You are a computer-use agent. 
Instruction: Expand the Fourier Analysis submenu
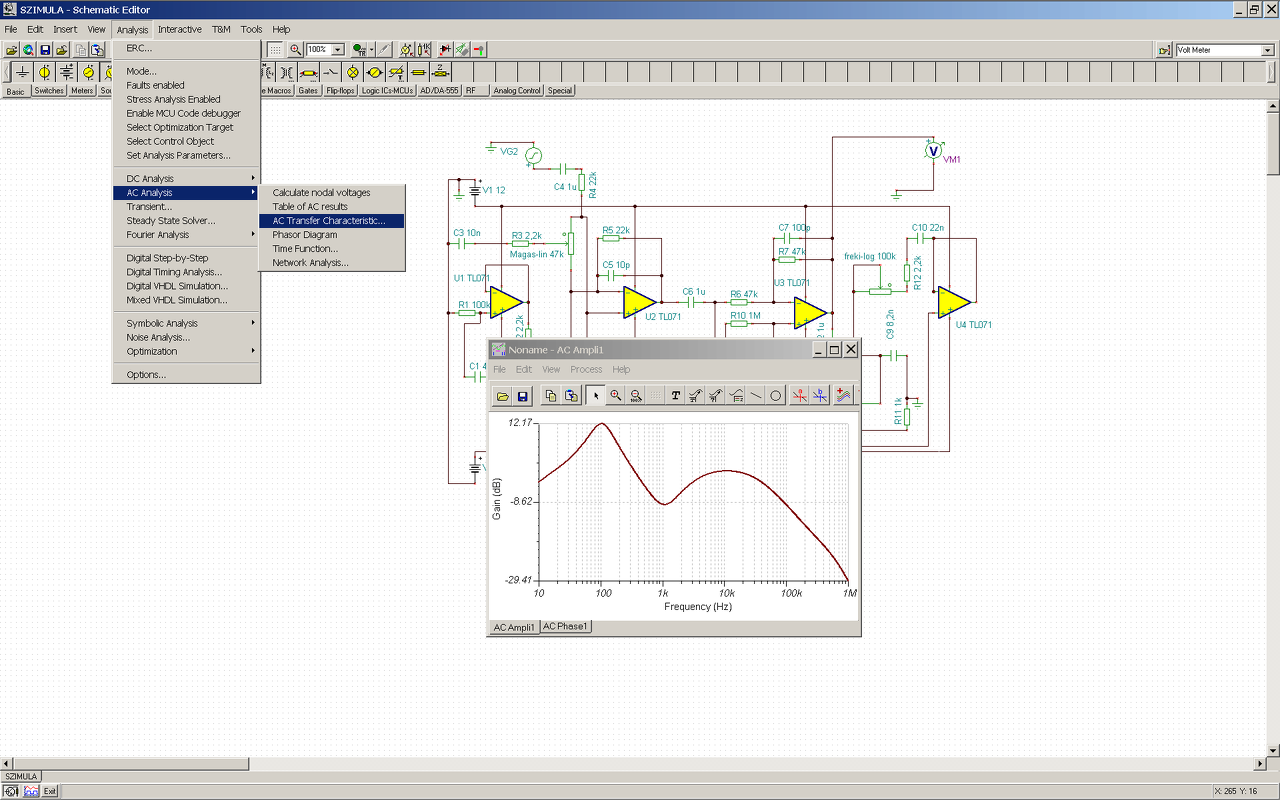[x=186, y=235]
